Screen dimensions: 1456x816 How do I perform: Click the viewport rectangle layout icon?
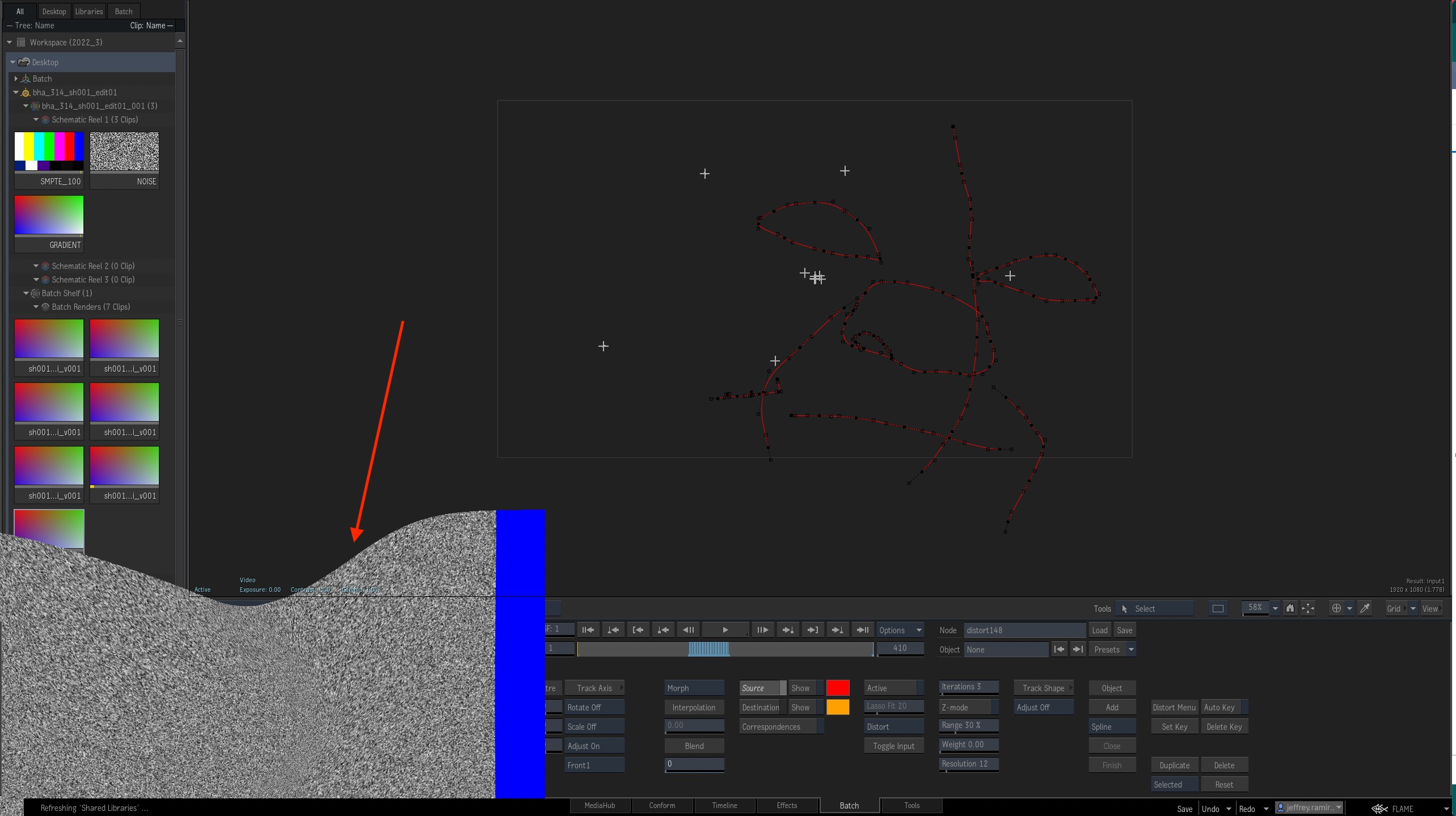1218,608
